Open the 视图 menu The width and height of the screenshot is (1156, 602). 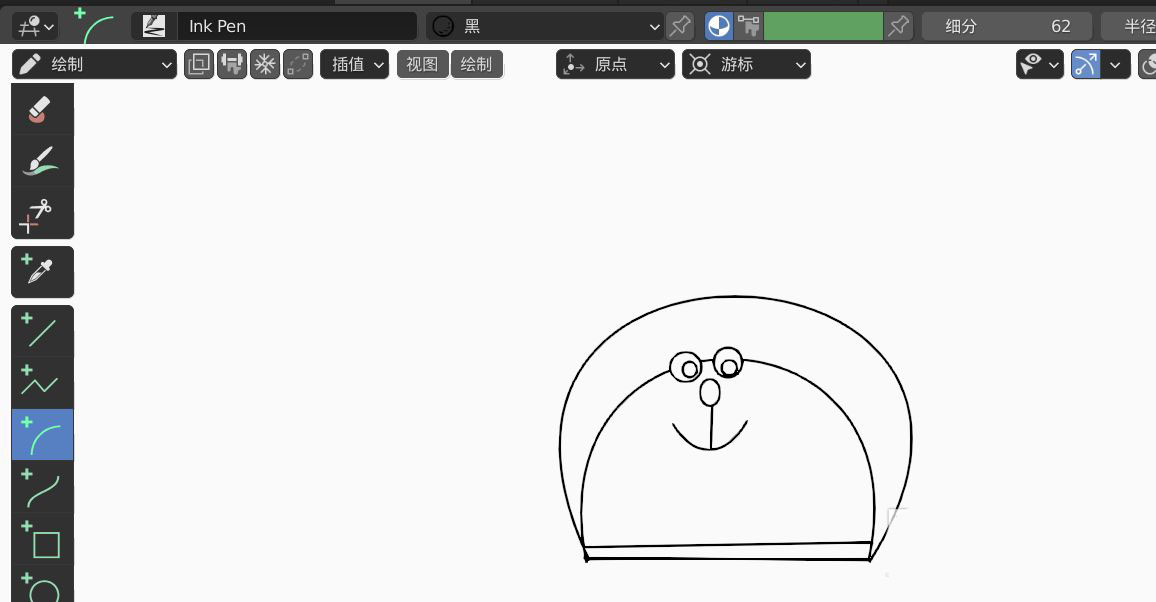pos(422,65)
